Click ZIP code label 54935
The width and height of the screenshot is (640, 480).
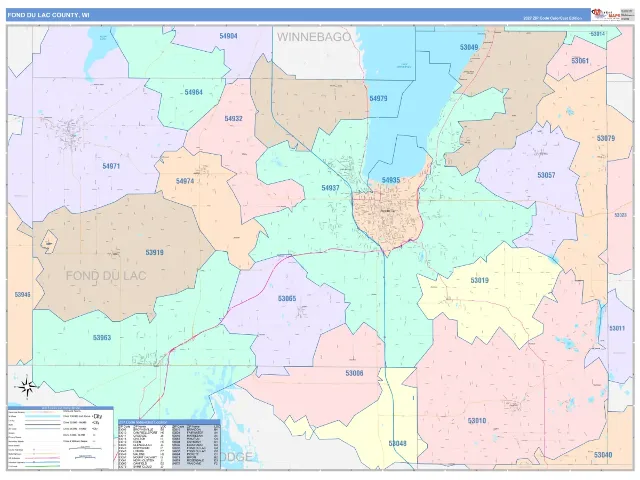391,180
